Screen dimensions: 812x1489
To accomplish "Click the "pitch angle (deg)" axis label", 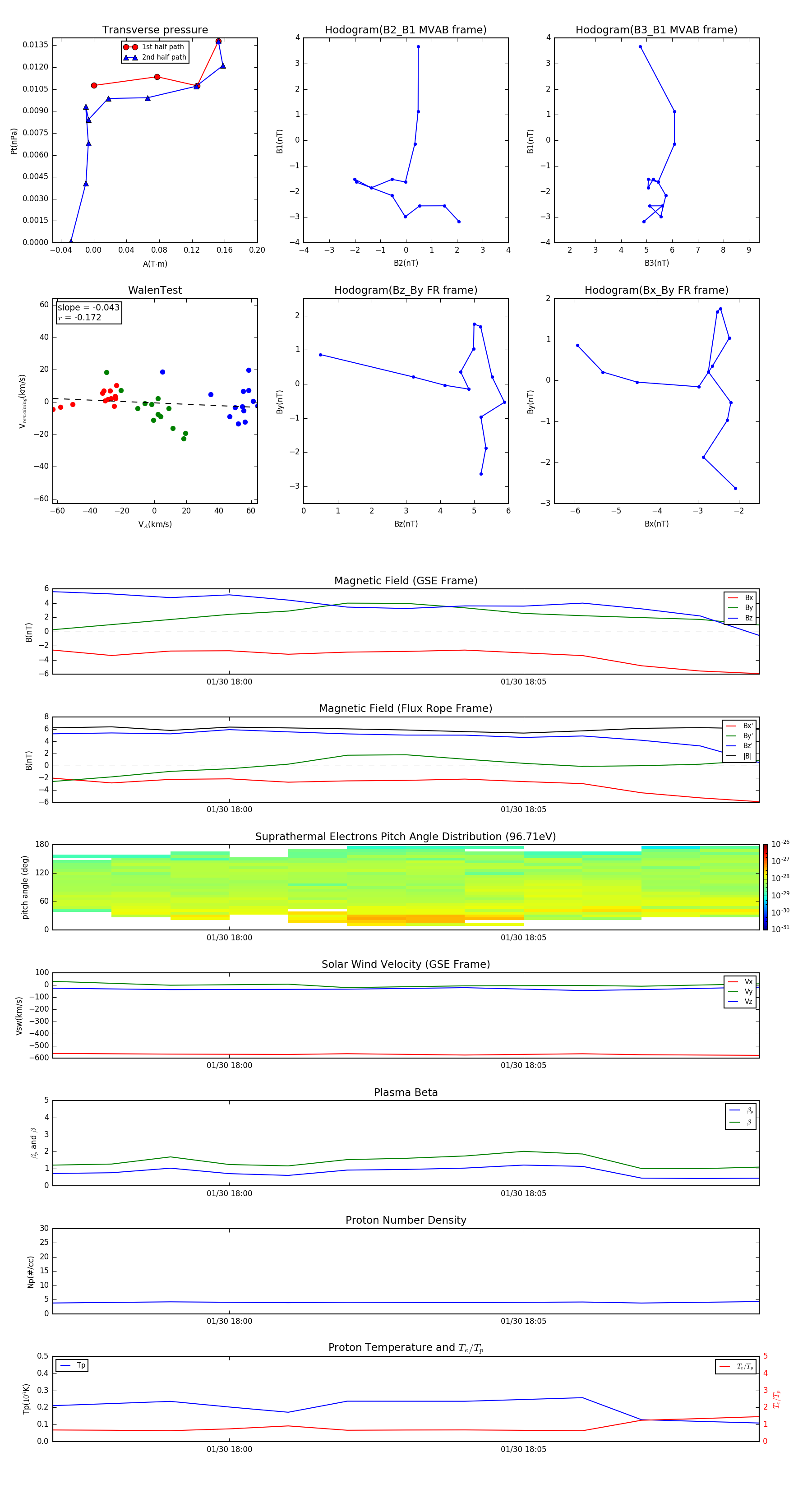I will point(25,887).
